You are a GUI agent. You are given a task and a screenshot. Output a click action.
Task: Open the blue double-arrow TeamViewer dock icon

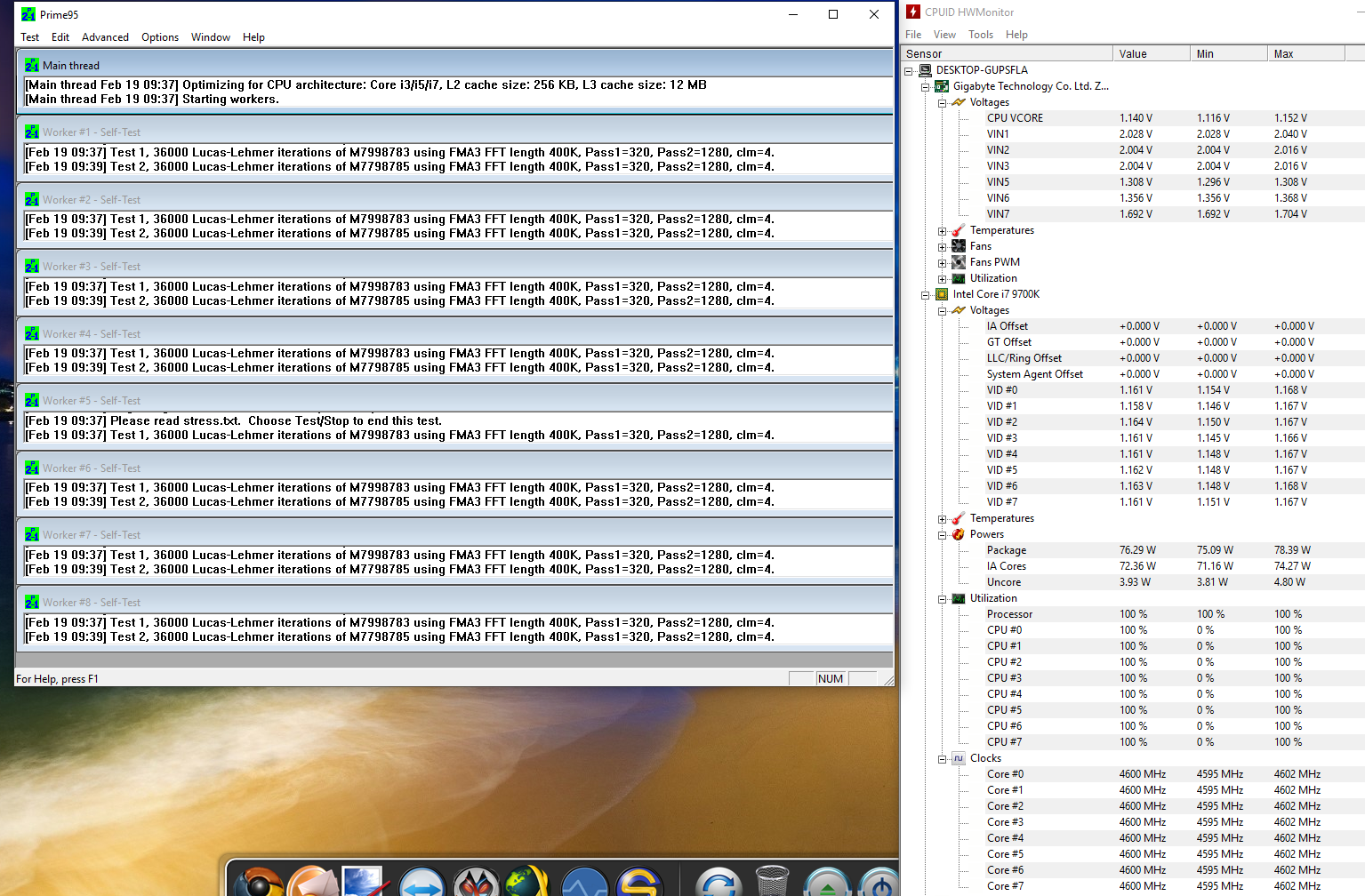[x=422, y=881]
